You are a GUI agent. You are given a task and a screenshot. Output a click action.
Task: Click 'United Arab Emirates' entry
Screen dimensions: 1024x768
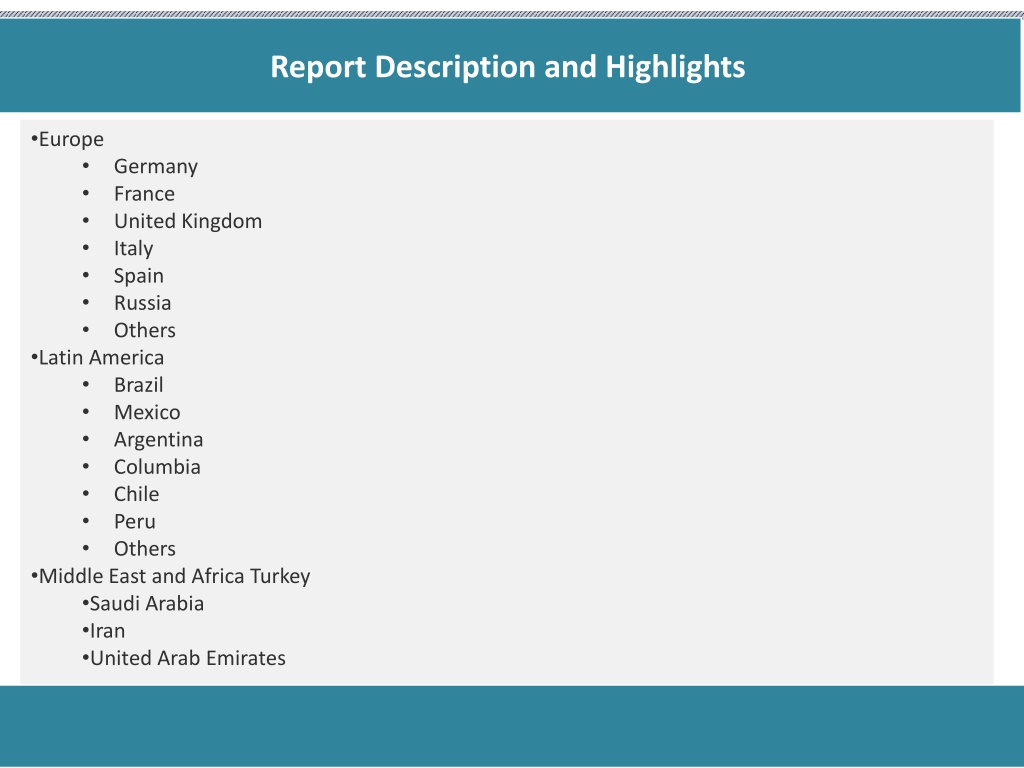coord(187,658)
